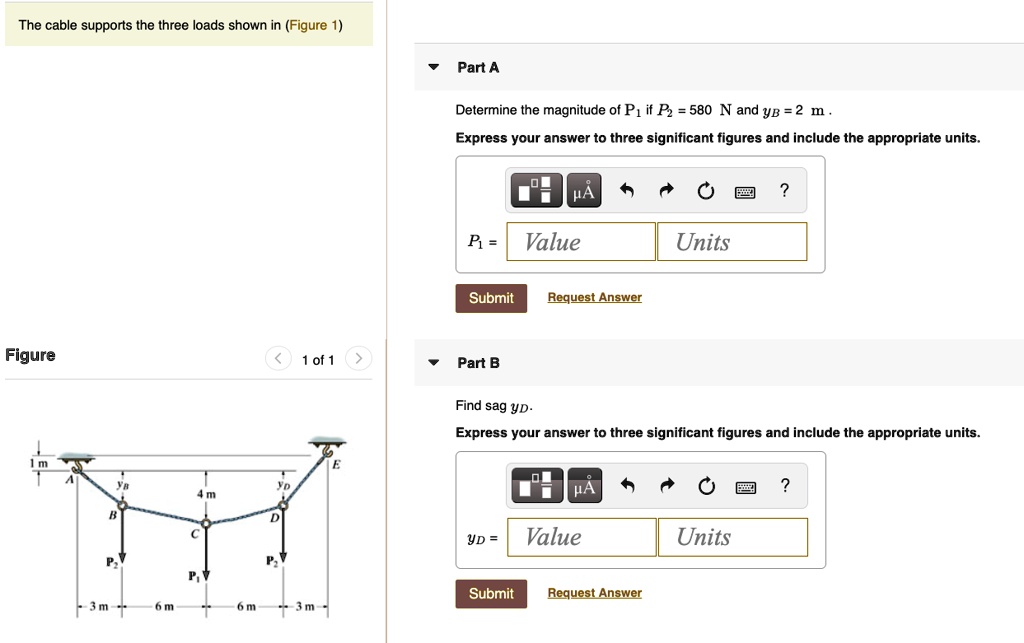Open Request Answer for Part A
The height and width of the screenshot is (643, 1024).
click(x=594, y=297)
